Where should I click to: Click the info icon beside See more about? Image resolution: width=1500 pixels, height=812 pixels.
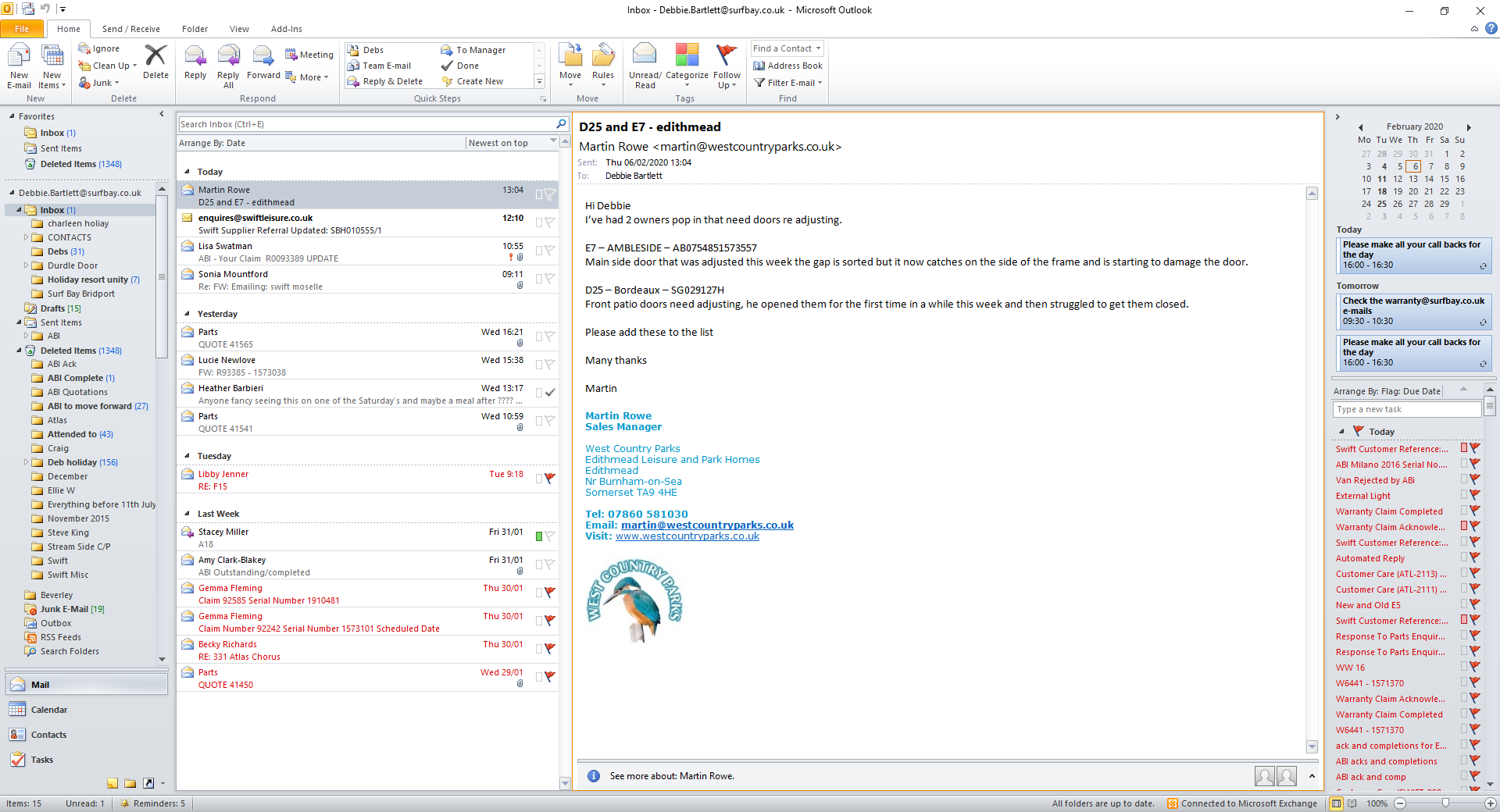coord(594,776)
